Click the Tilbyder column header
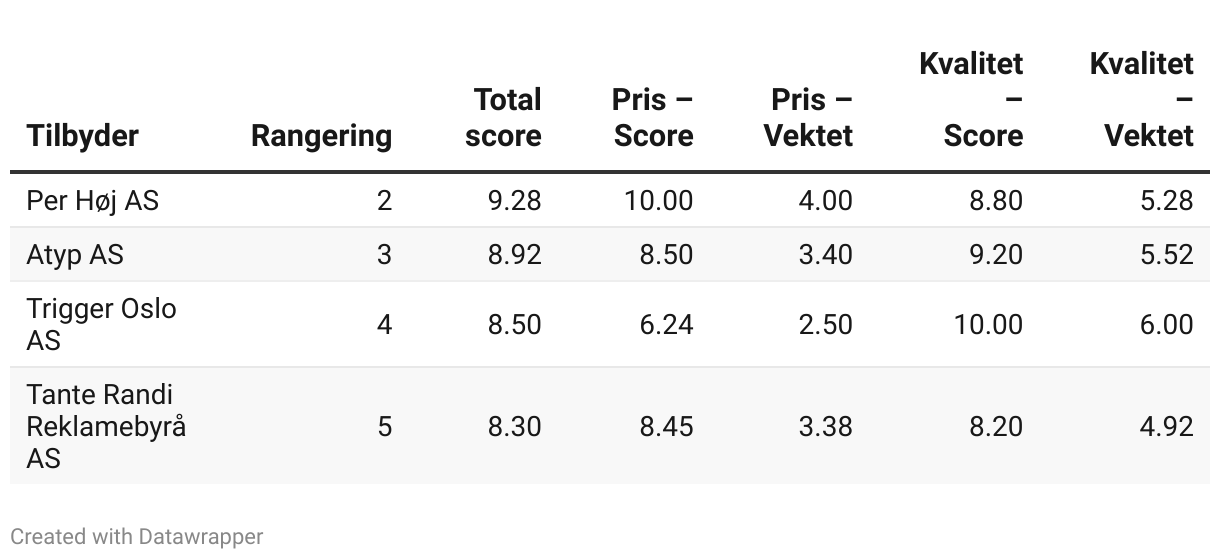Screen dimensions: 1220x560 [82, 136]
